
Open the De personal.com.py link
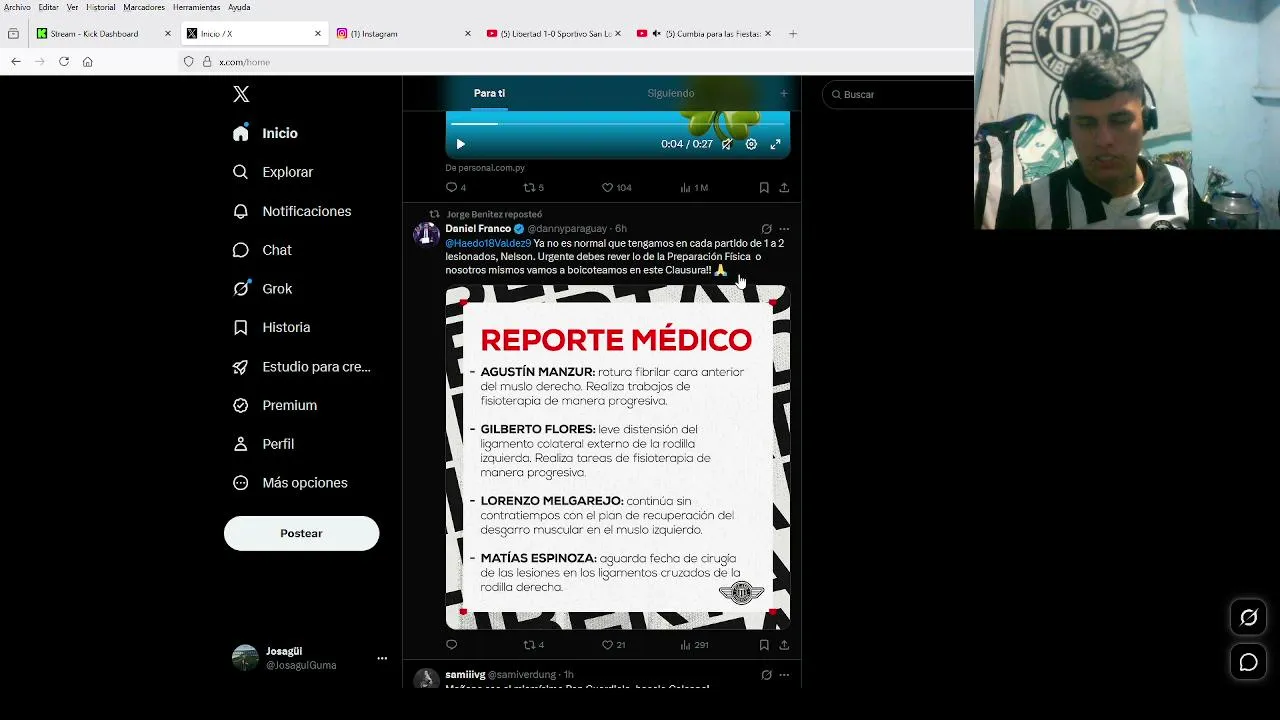pos(485,168)
